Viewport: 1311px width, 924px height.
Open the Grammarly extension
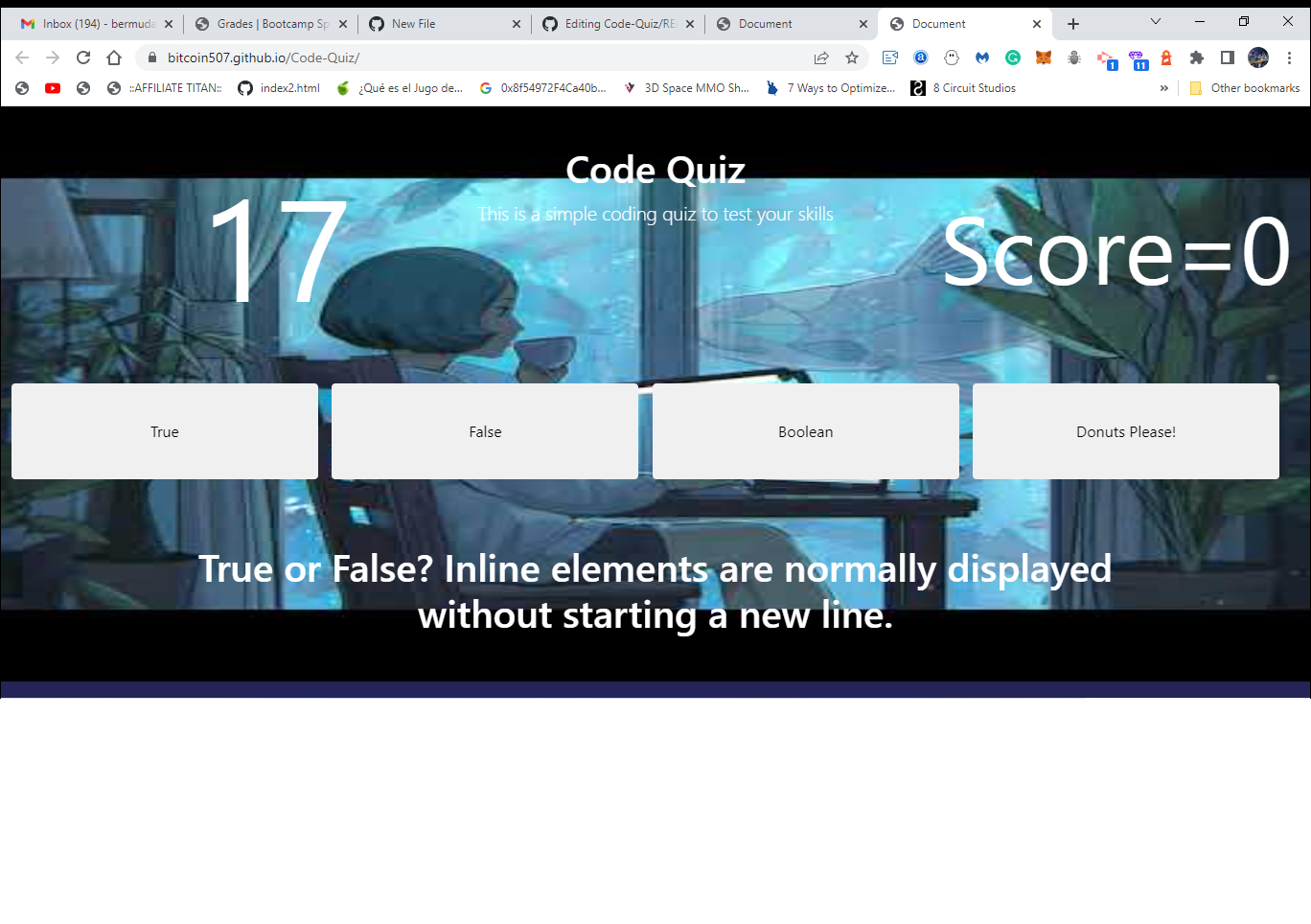[x=1013, y=58]
